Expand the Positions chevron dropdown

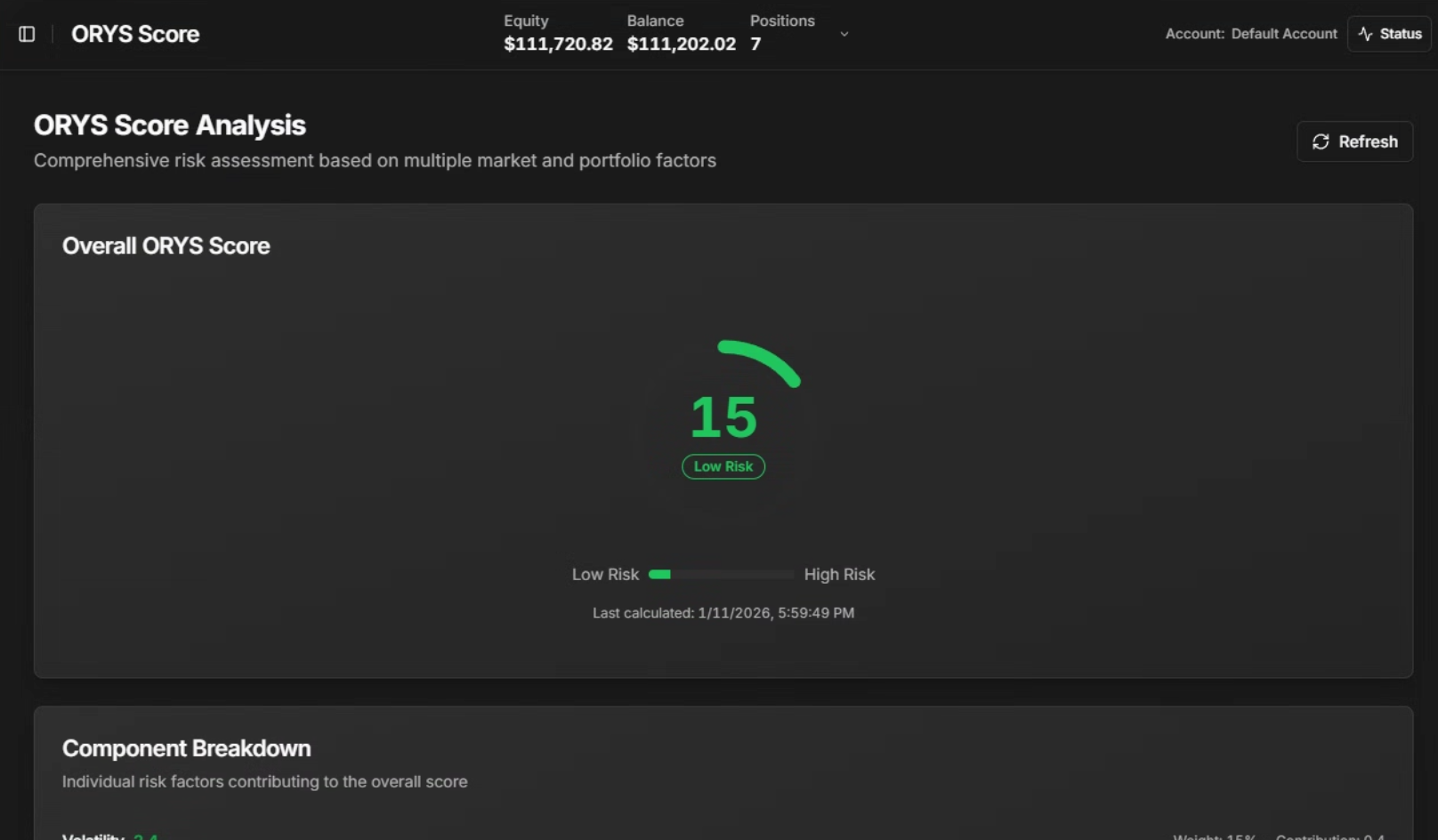tap(843, 34)
